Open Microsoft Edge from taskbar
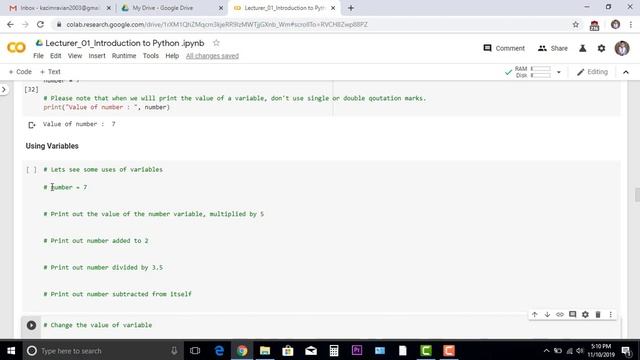The height and width of the screenshot is (360, 640). click(x=219, y=351)
